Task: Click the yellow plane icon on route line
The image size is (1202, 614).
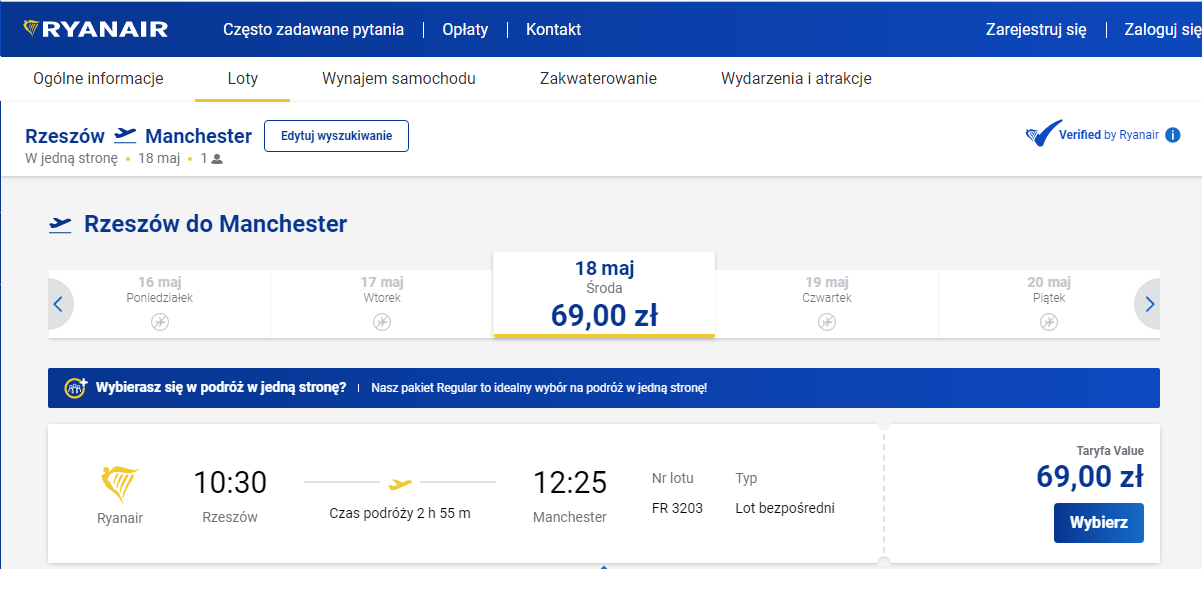Action: click(x=400, y=484)
